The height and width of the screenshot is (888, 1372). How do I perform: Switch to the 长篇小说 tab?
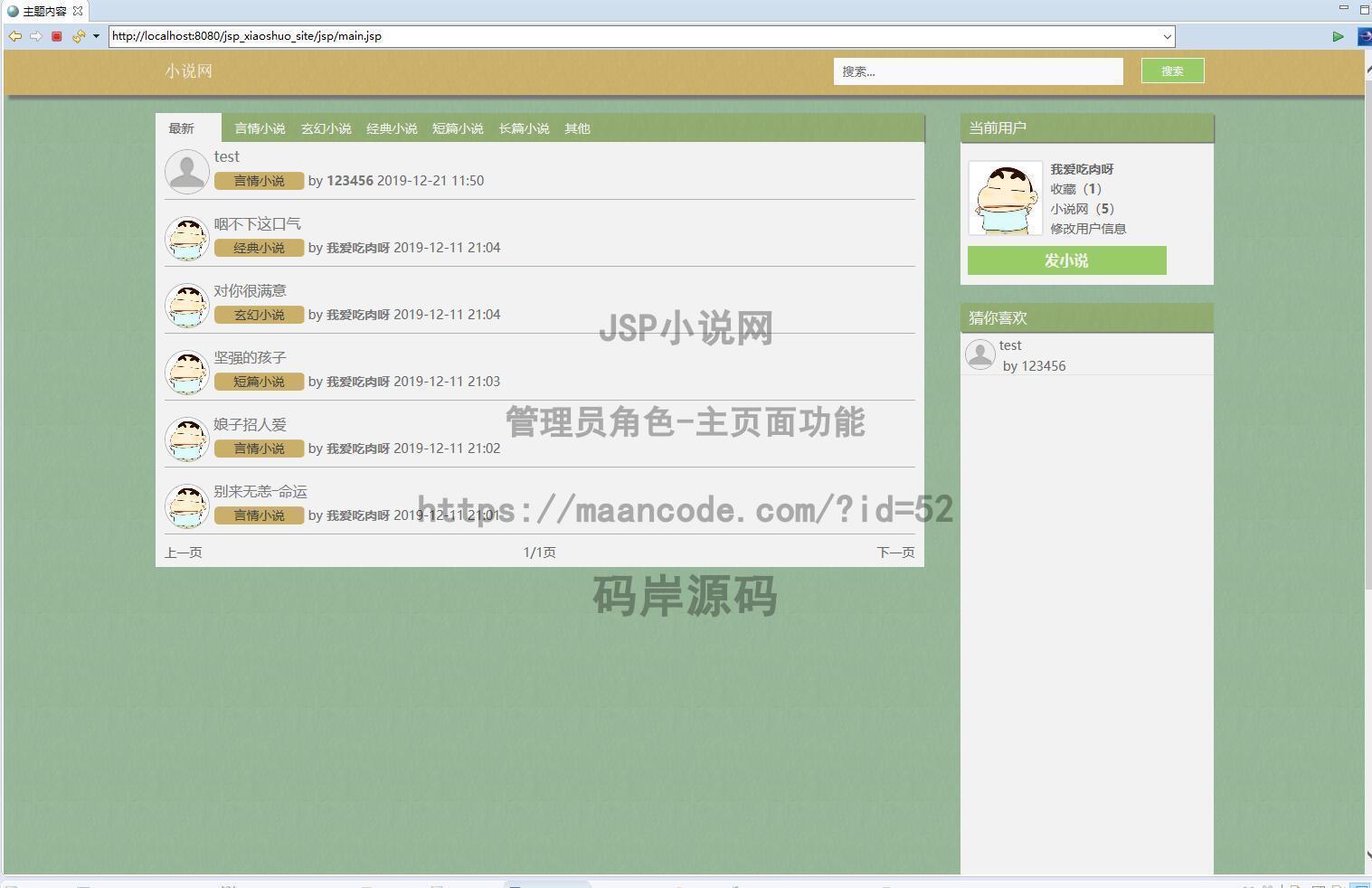(x=524, y=128)
